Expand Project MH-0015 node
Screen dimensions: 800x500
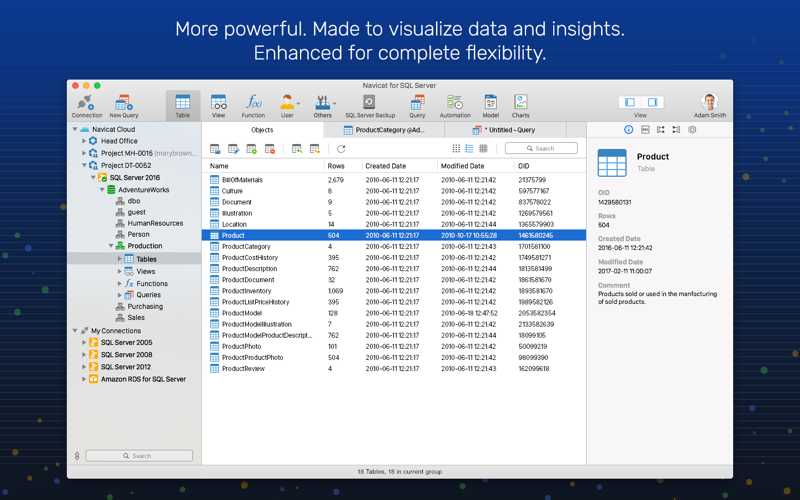[84, 153]
